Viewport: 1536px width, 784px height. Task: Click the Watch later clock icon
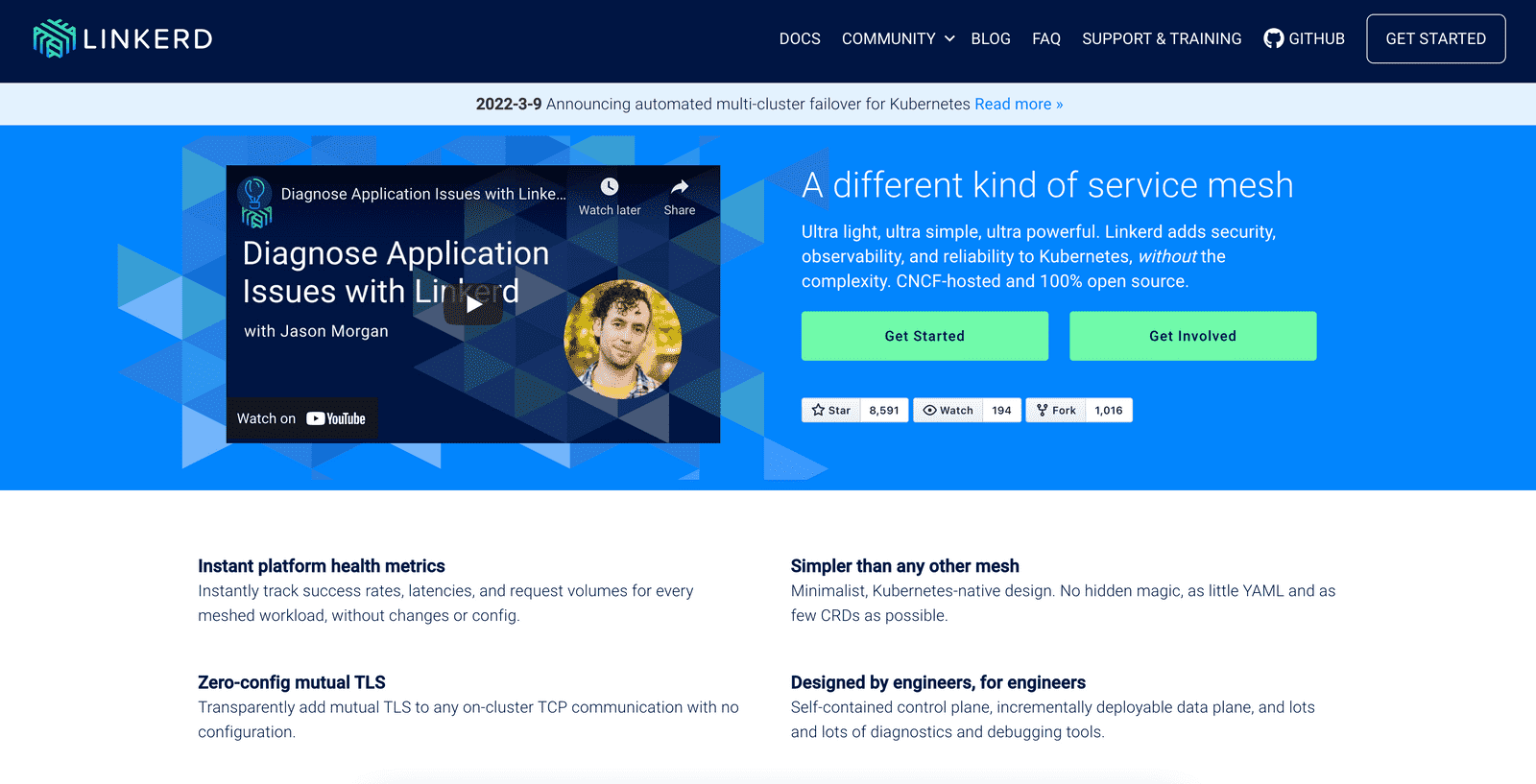click(610, 186)
